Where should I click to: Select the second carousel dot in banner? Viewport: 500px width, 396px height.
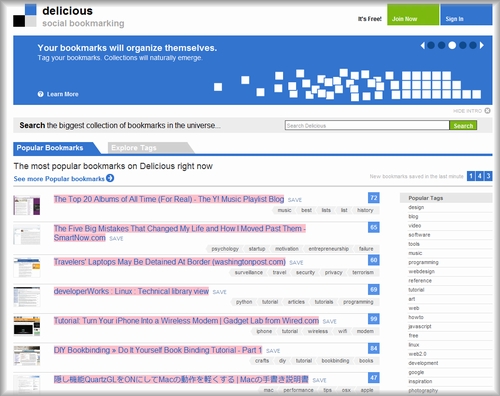(441, 45)
